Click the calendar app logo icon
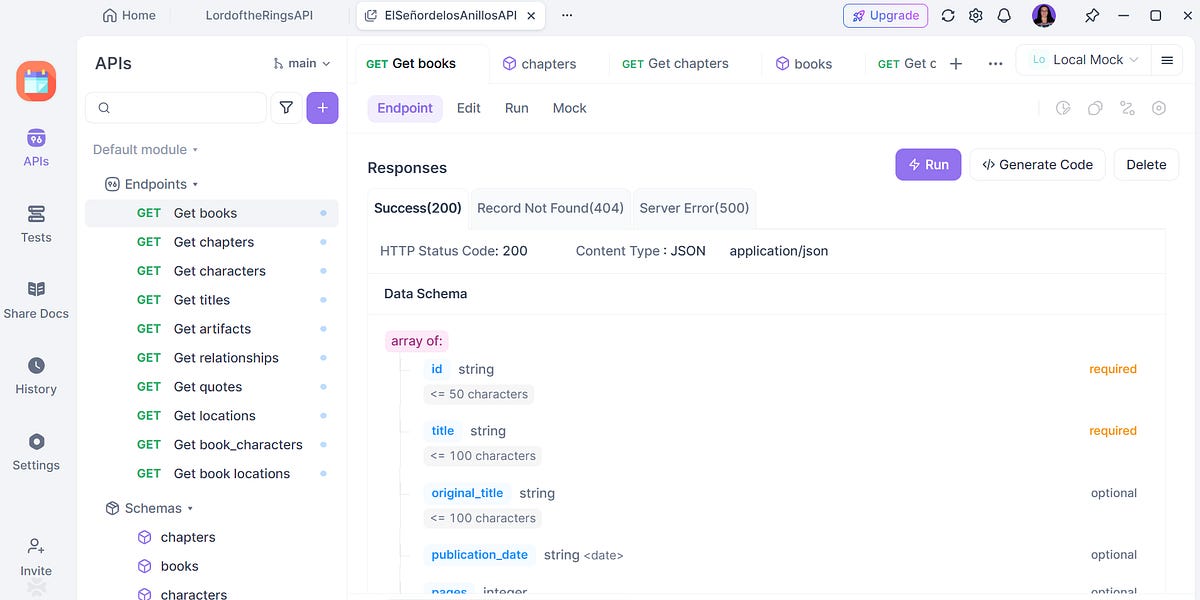1200x600 pixels. pos(36,81)
